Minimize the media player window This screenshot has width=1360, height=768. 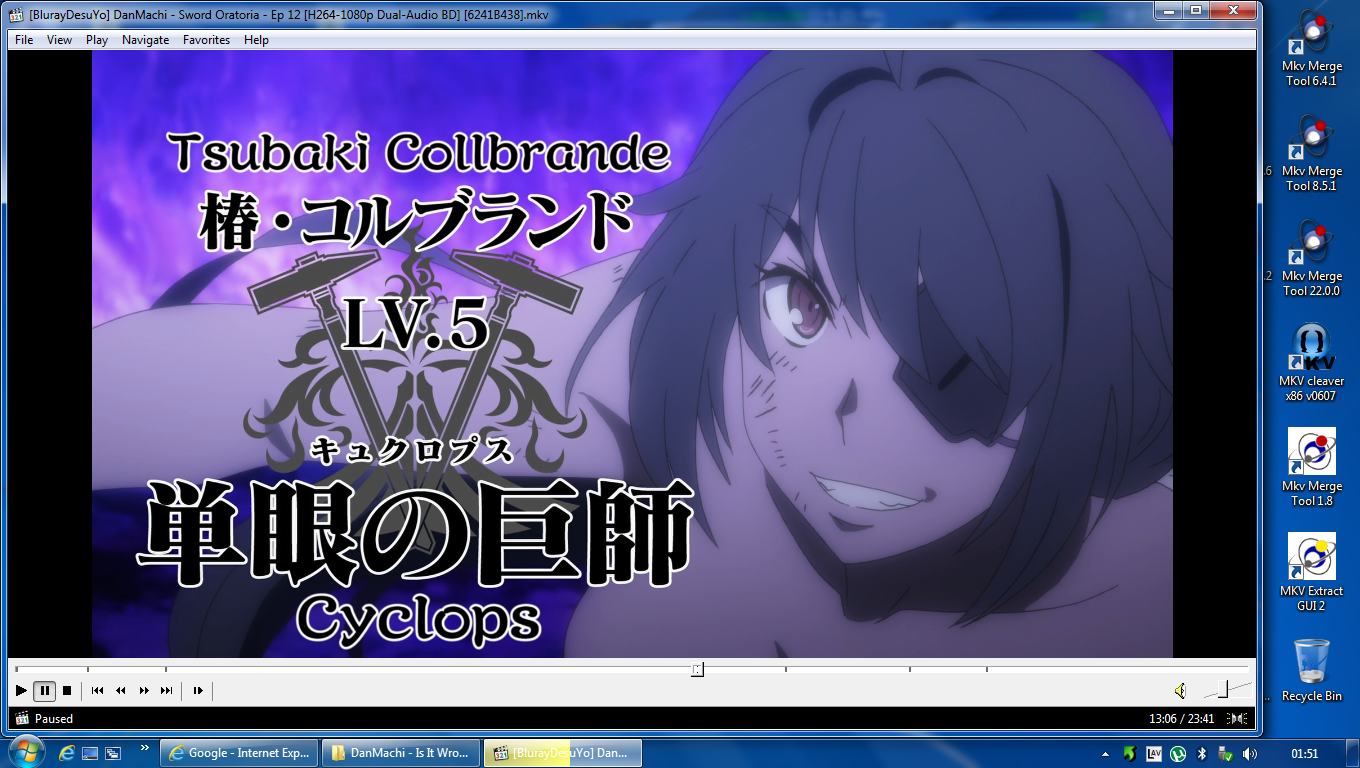coord(1168,10)
